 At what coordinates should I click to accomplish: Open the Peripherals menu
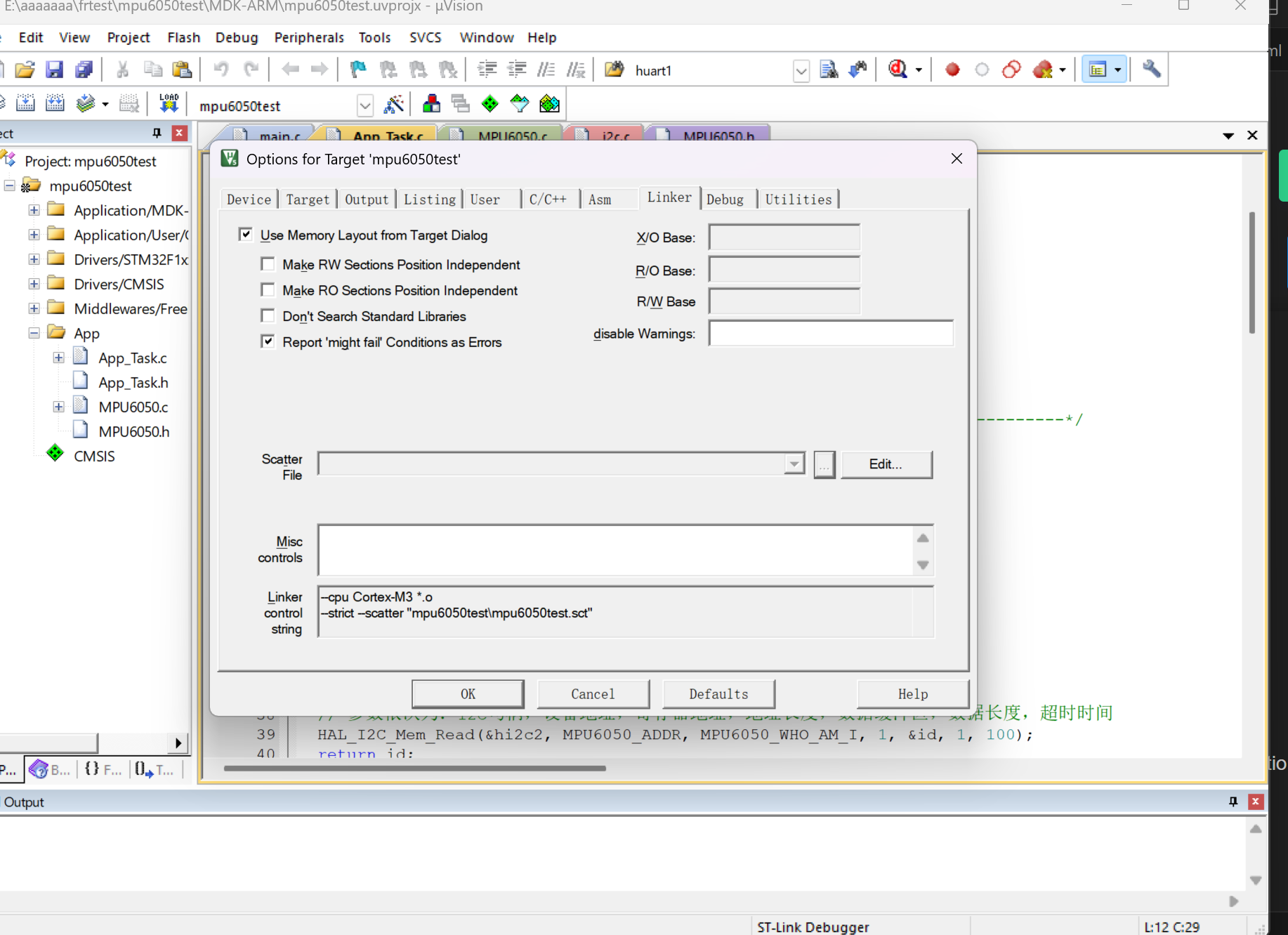pos(309,37)
